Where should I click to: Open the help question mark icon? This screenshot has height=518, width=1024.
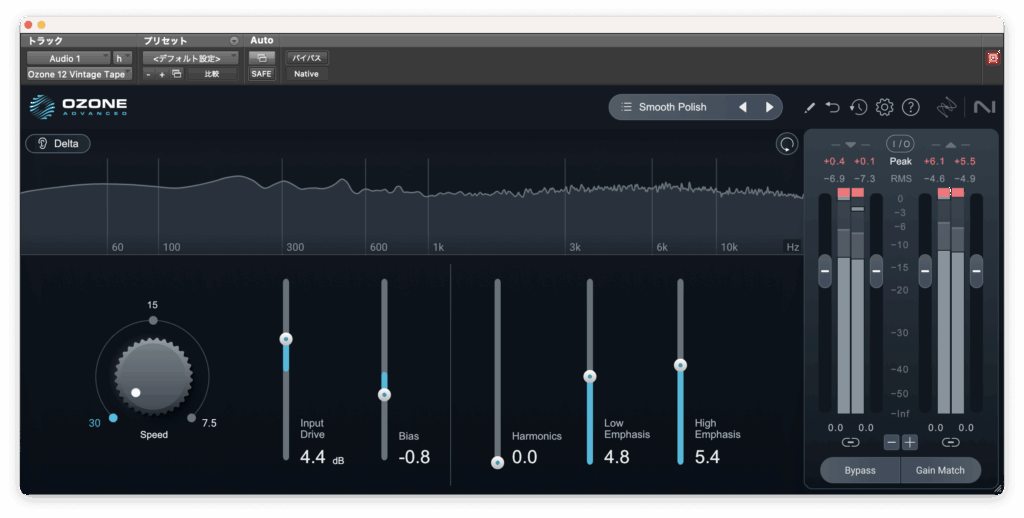pyautogui.click(x=910, y=107)
